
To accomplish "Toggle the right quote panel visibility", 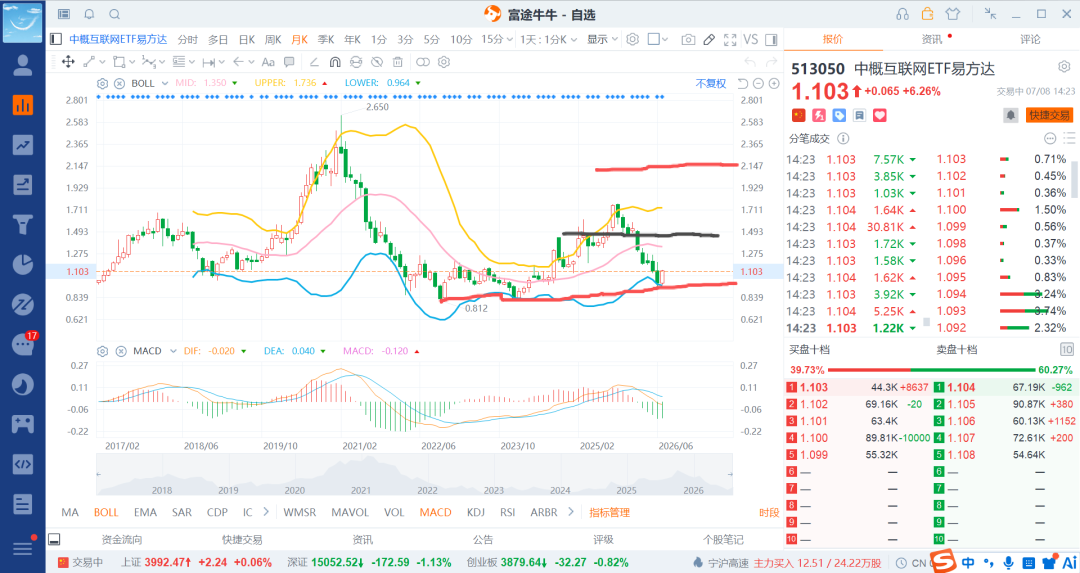I will pos(771,40).
